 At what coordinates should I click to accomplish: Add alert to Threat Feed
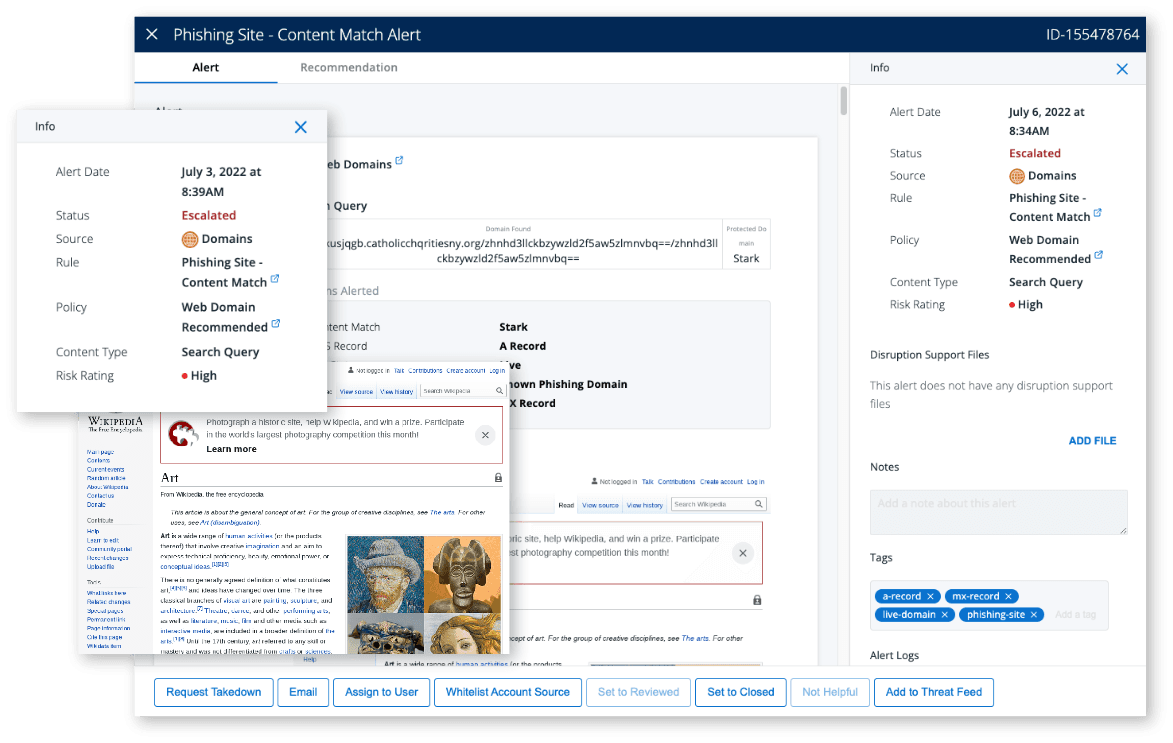(934, 692)
